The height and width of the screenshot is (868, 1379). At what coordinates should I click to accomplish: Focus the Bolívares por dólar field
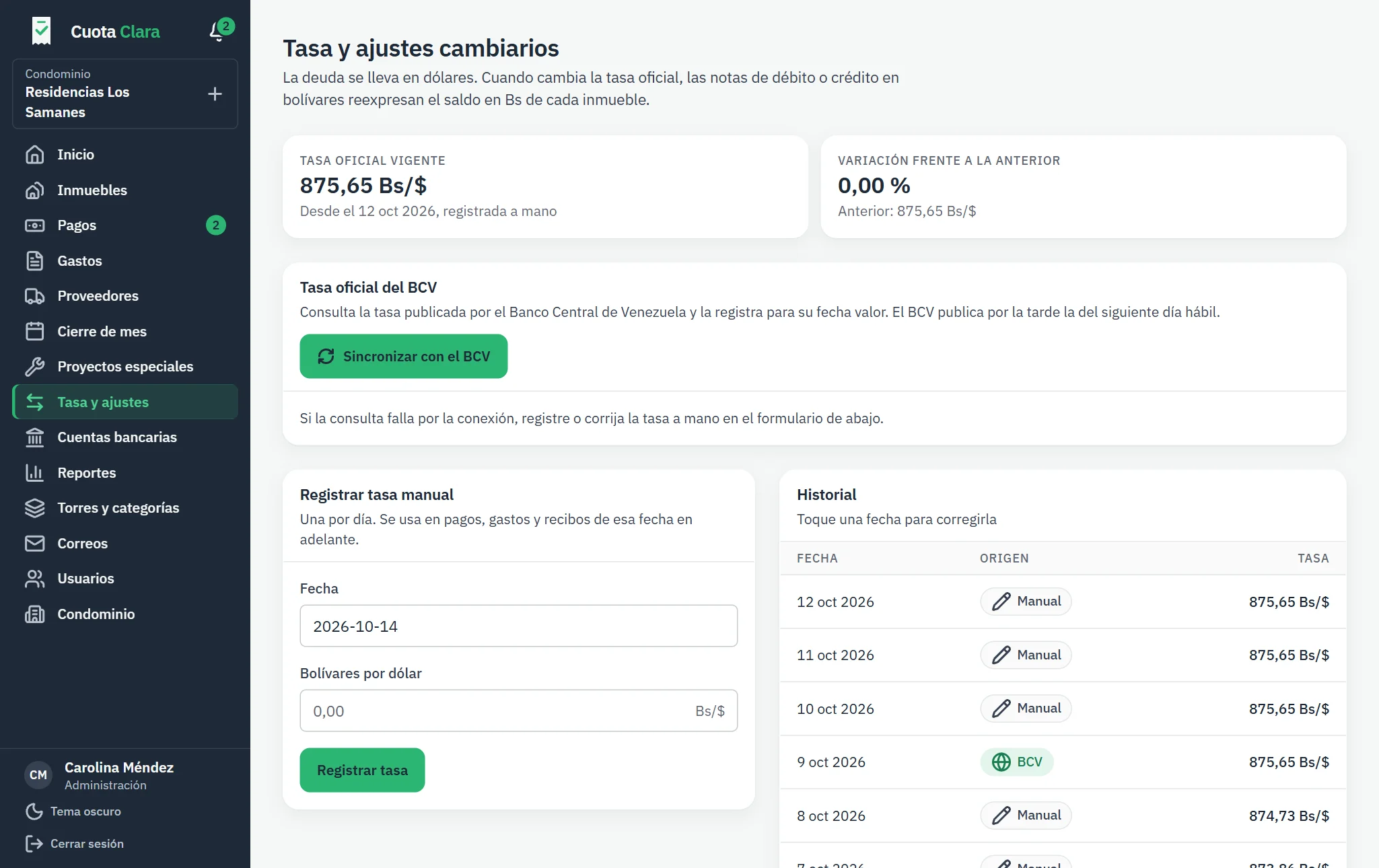point(519,711)
